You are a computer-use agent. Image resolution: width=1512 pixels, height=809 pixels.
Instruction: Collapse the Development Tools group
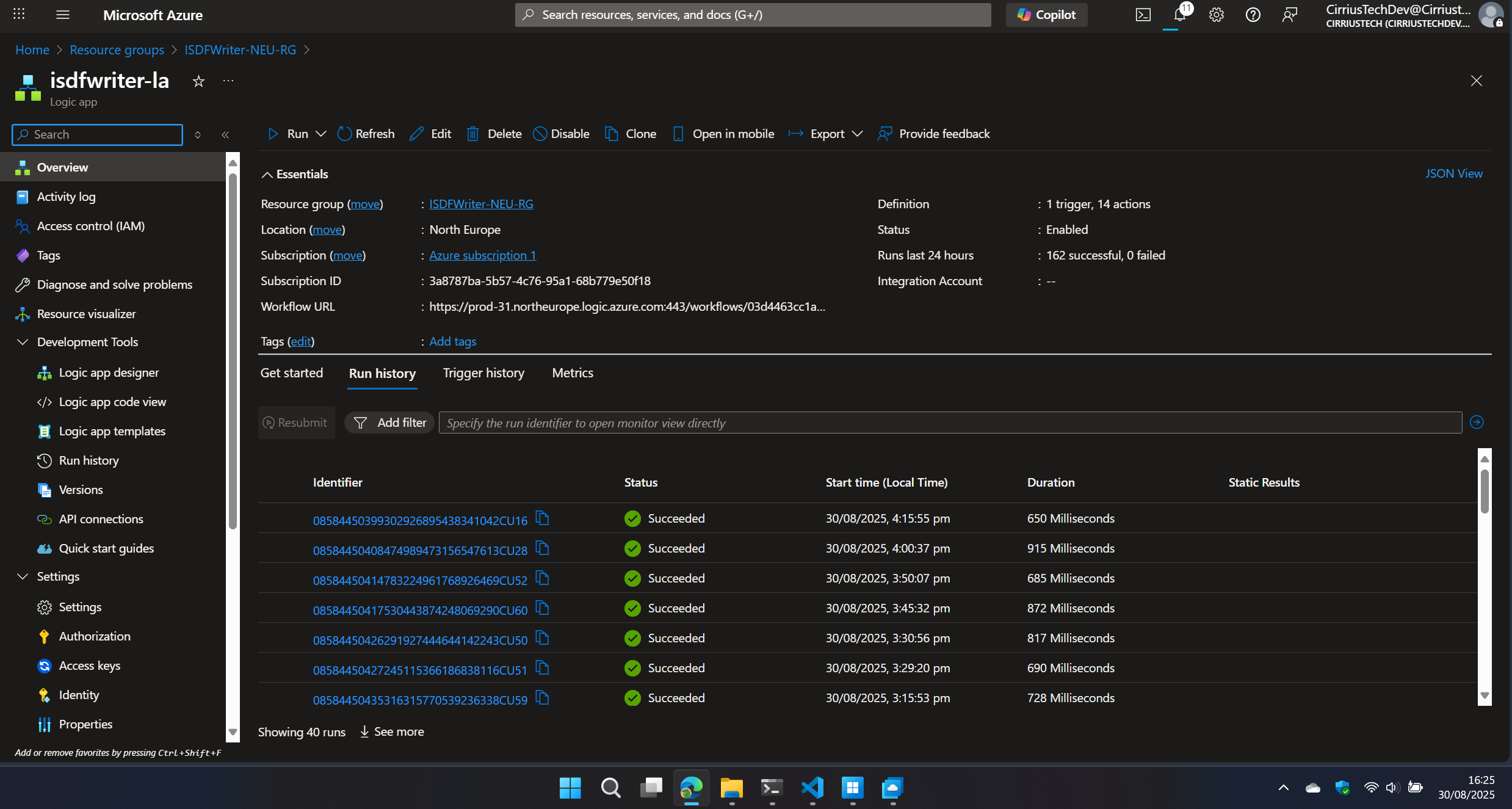[x=23, y=342]
